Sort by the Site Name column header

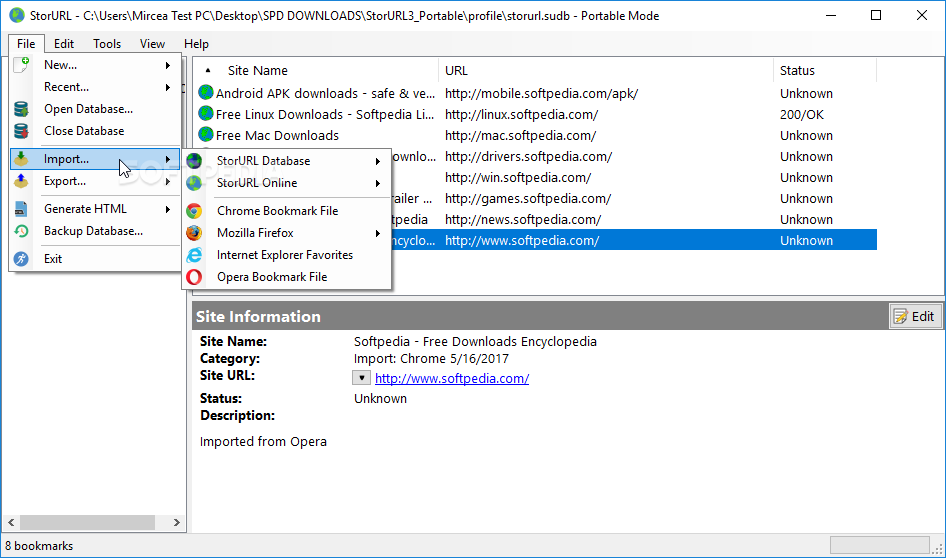(316, 71)
